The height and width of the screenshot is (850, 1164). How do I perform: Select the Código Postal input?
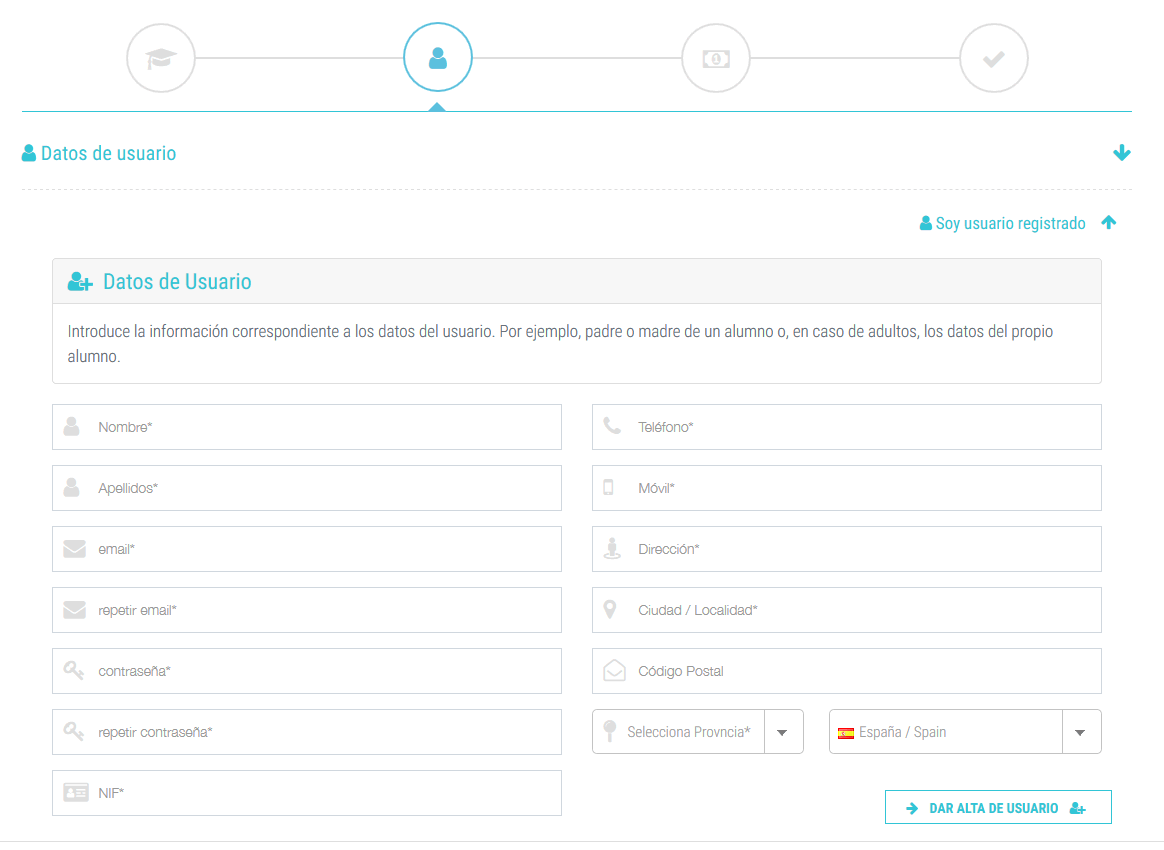[x=860, y=671]
